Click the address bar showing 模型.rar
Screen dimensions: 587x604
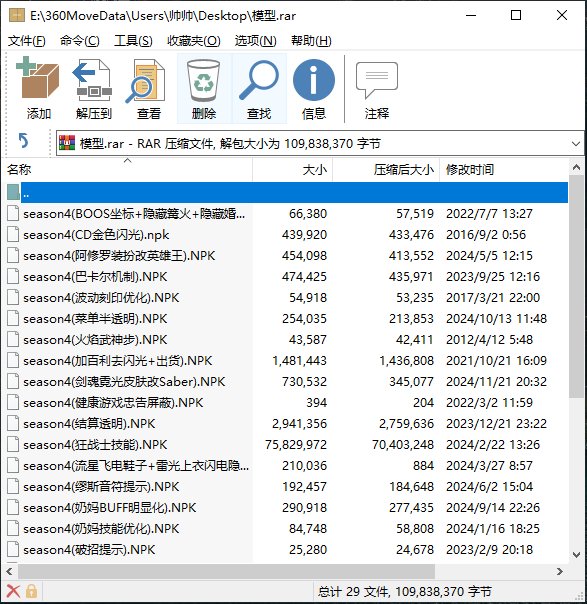pyautogui.click(x=320, y=144)
